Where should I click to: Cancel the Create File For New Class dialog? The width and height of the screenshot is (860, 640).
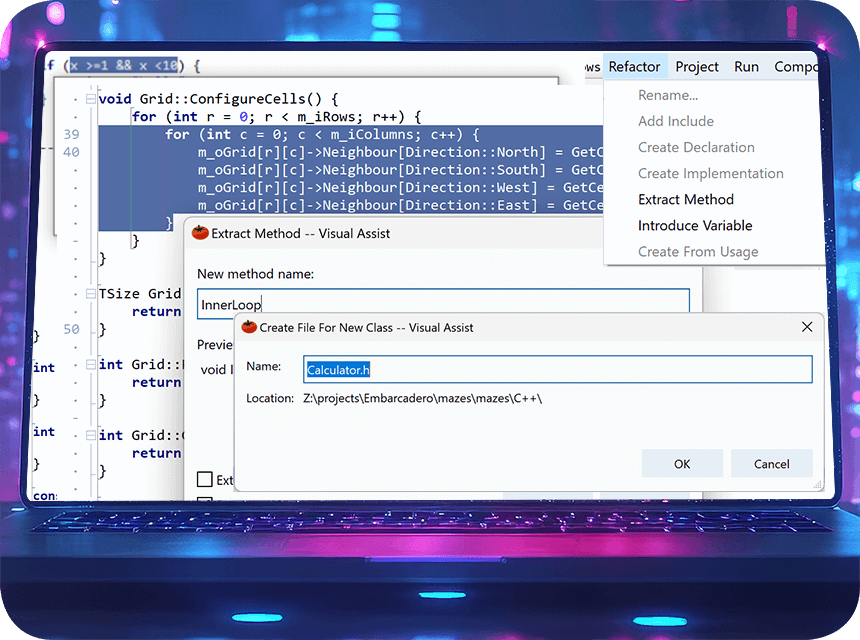[771, 463]
